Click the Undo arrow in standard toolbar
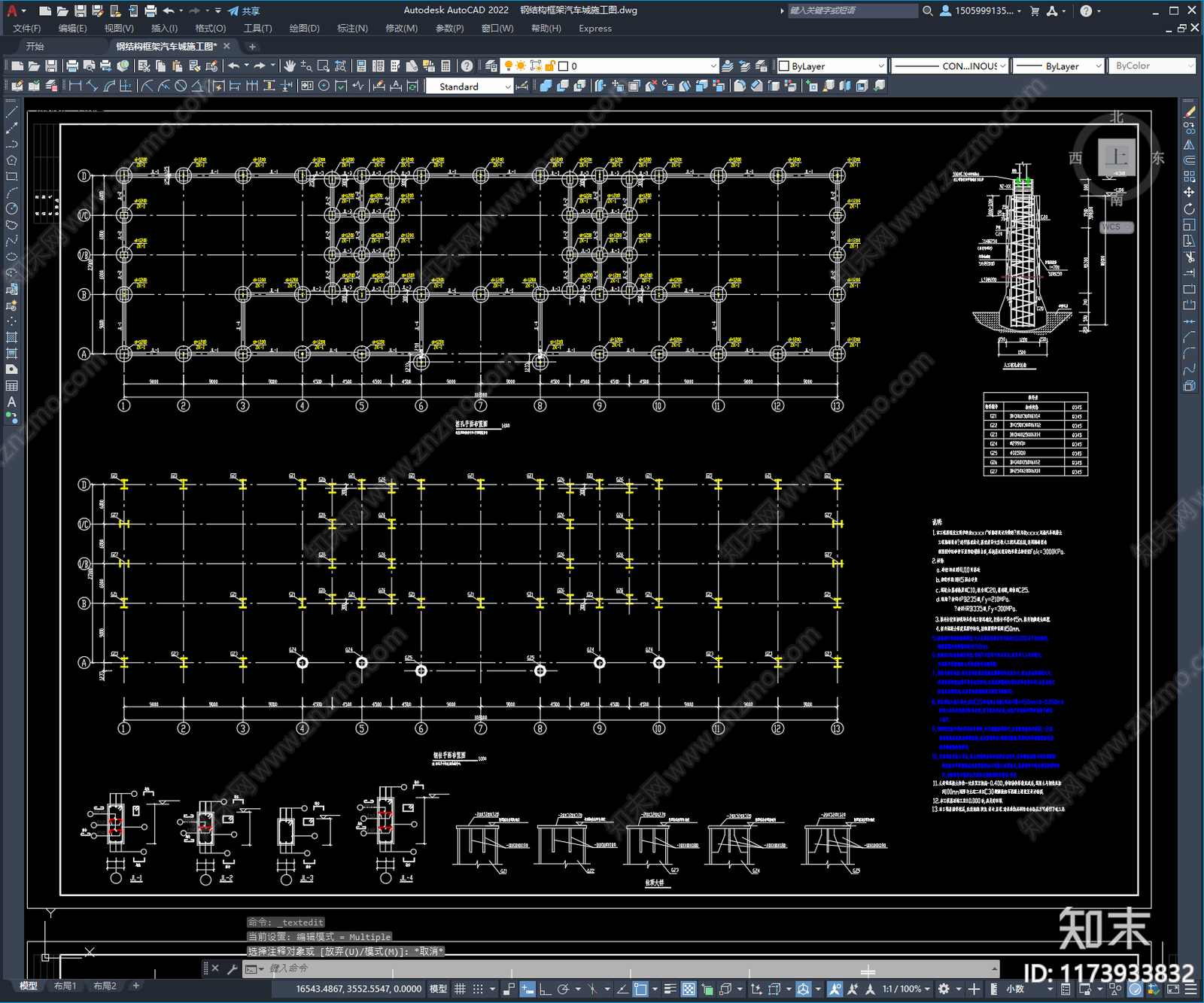 click(x=234, y=66)
